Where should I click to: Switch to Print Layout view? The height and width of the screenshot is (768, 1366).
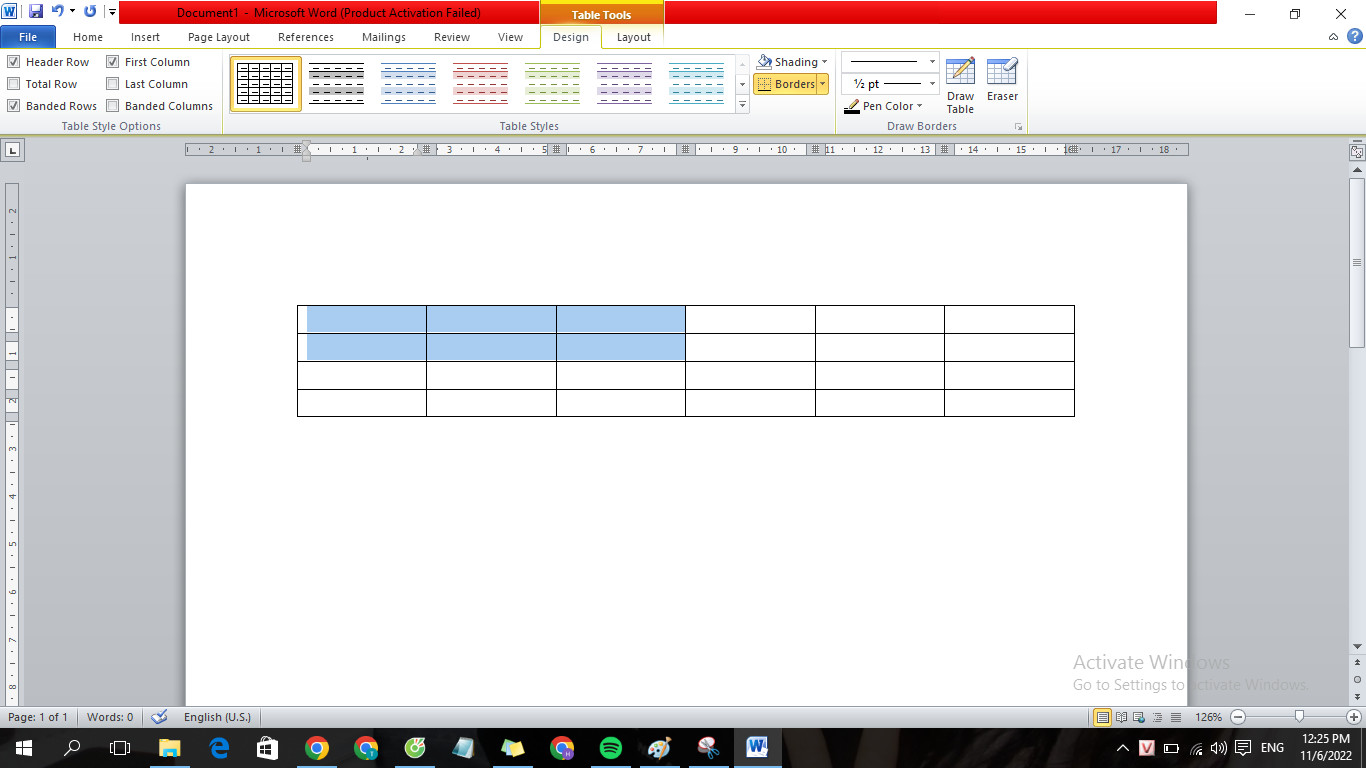1103,717
